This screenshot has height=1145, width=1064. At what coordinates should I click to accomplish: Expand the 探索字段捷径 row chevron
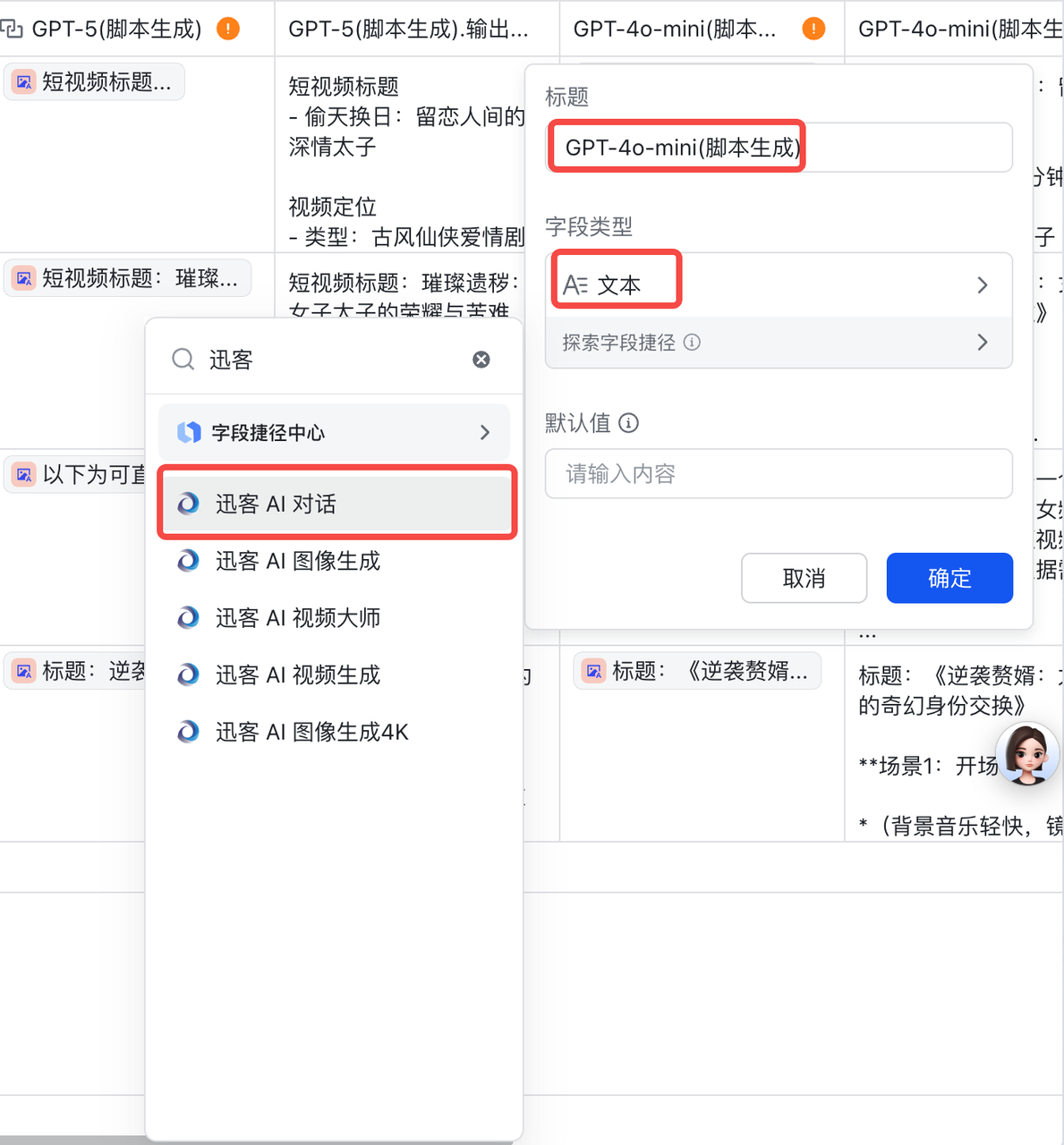click(983, 343)
